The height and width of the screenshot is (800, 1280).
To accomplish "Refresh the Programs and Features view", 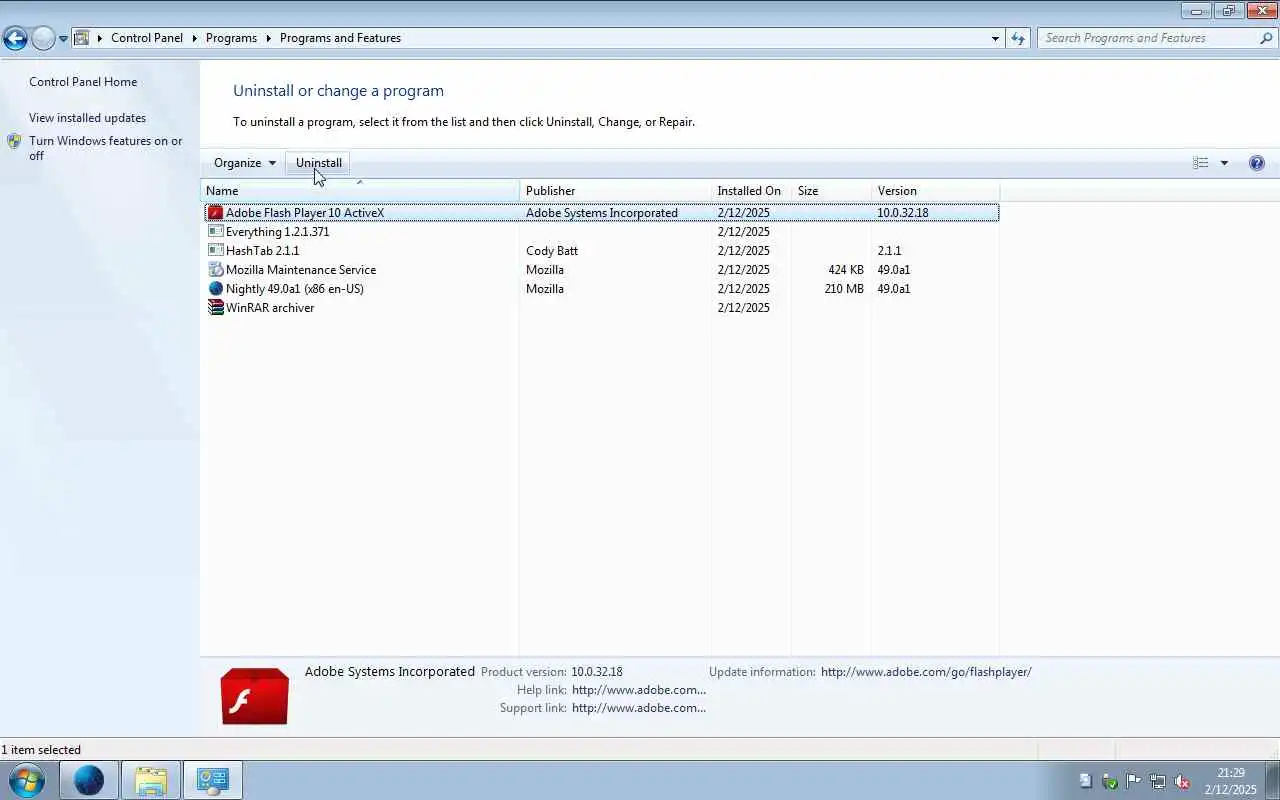I will (x=1018, y=38).
